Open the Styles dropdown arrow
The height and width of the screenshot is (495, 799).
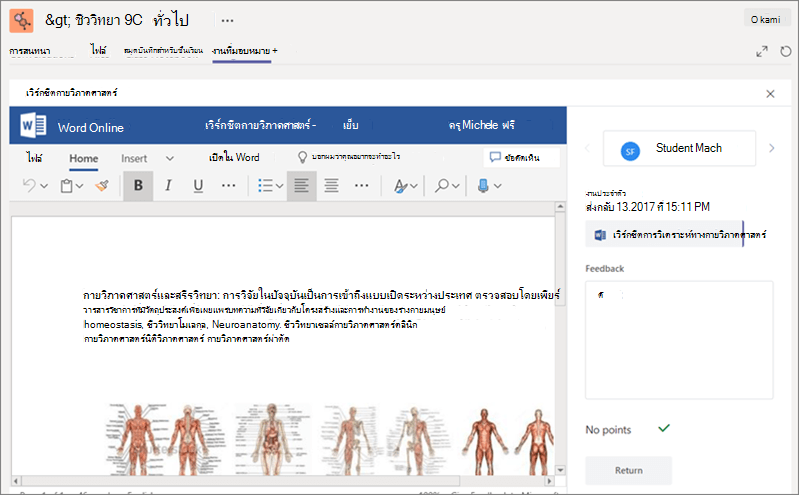point(414,186)
